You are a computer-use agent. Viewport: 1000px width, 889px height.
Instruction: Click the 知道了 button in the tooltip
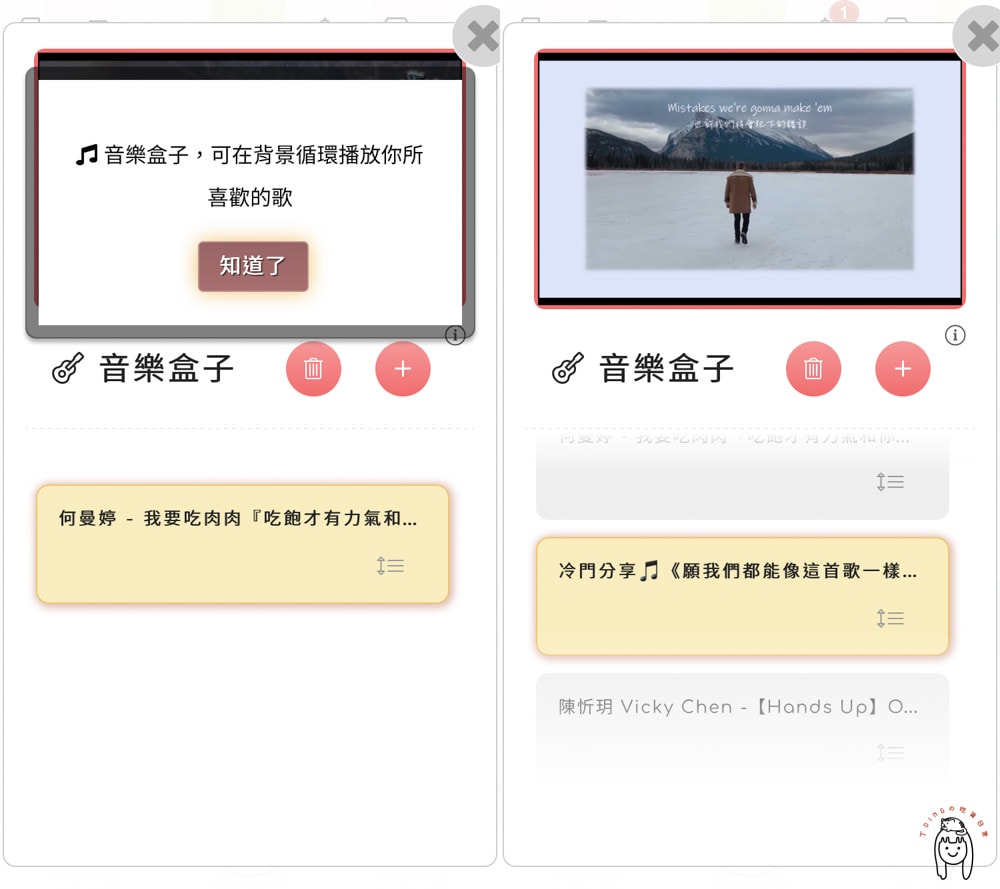click(253, 266)
